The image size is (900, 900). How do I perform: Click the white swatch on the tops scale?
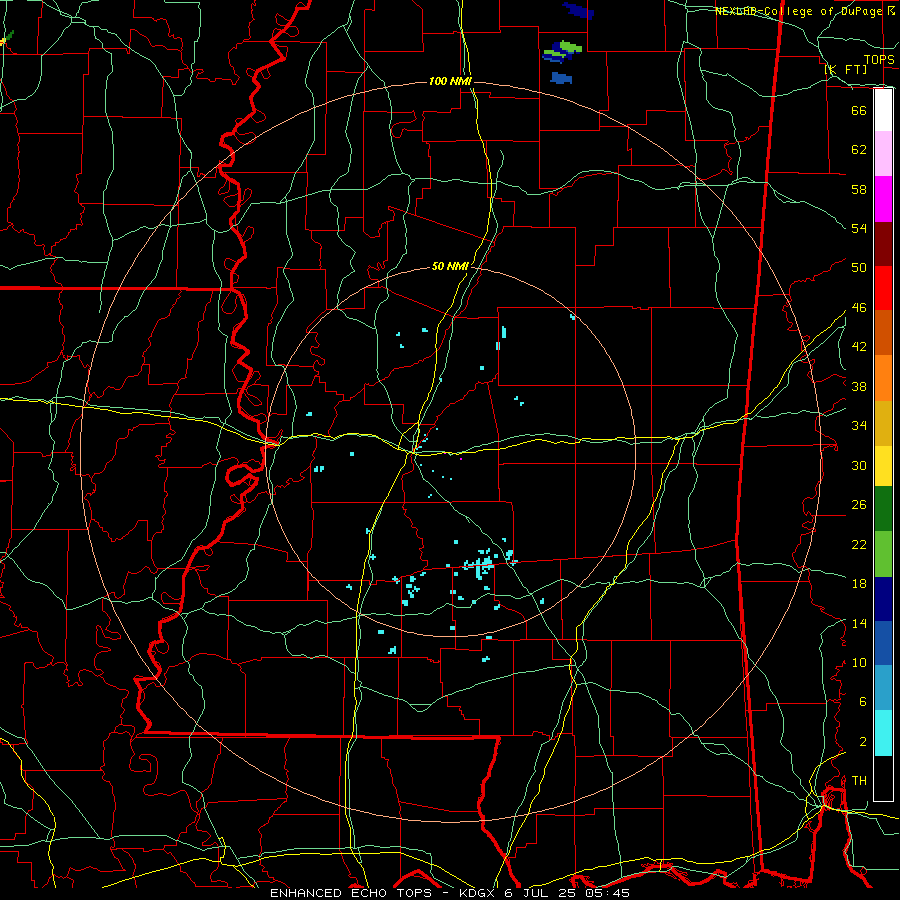coord(883,110)
